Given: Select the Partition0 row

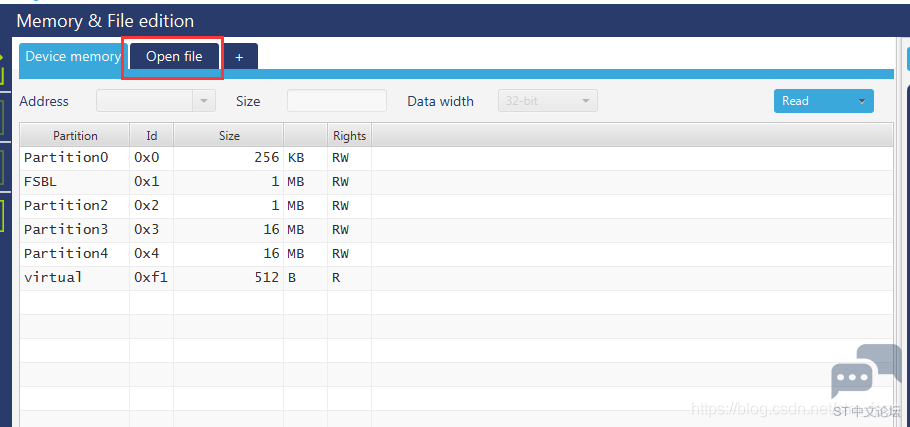Looking at the screenshot, I should click(457, 158).
